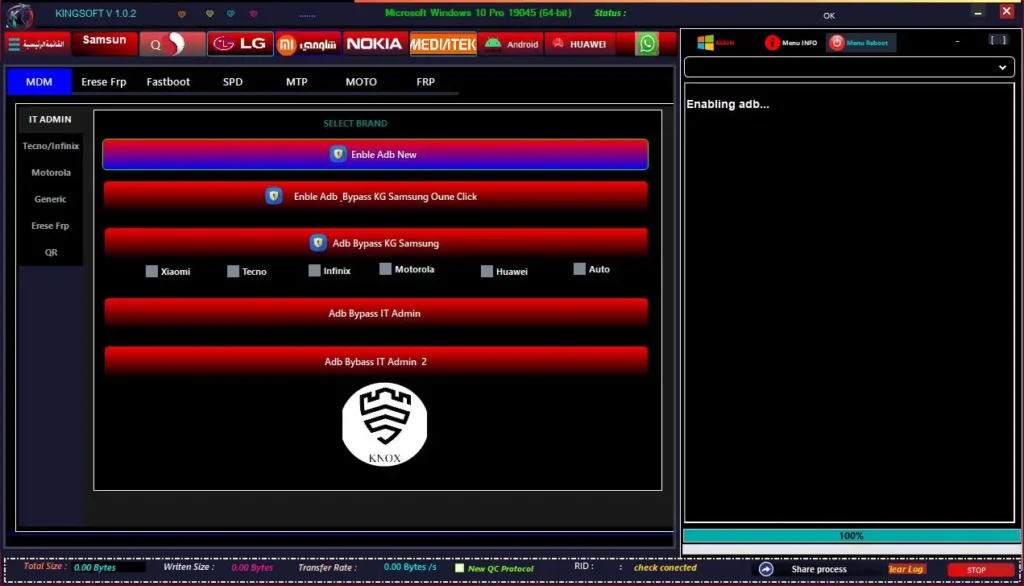Viewport: 1024px width, 586px height.
Task: Select Tecno/Infinix in the sidebar
Action: click(50, 146)
